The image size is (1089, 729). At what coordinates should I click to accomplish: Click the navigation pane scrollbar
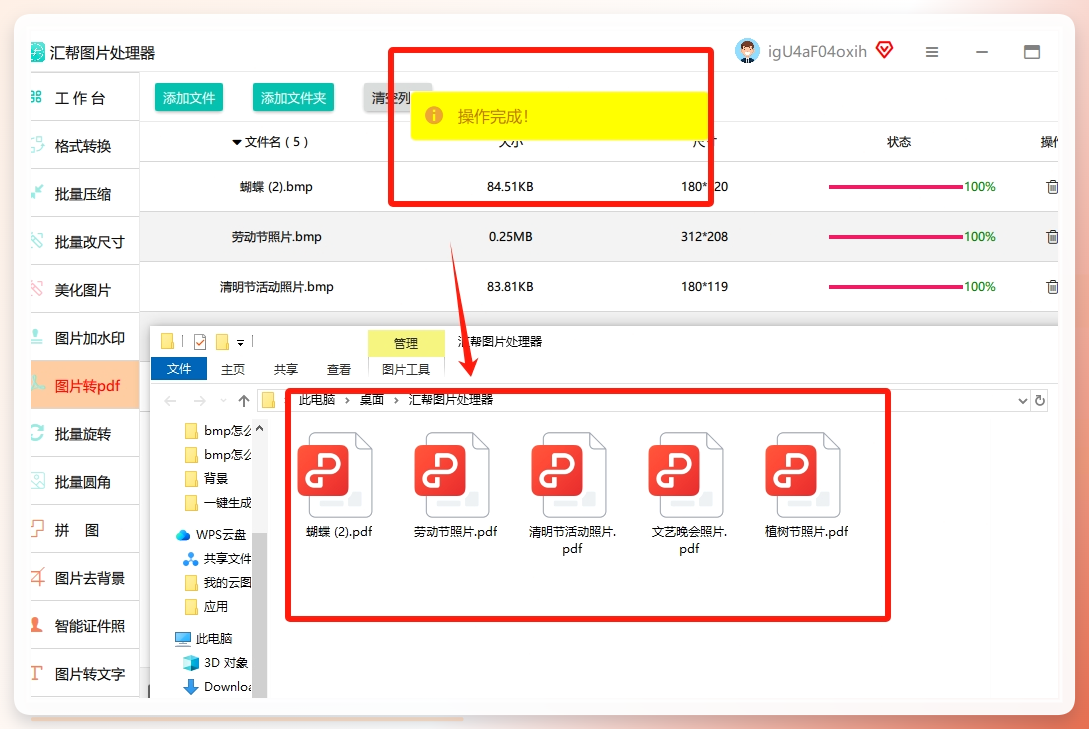pos(259,614)
